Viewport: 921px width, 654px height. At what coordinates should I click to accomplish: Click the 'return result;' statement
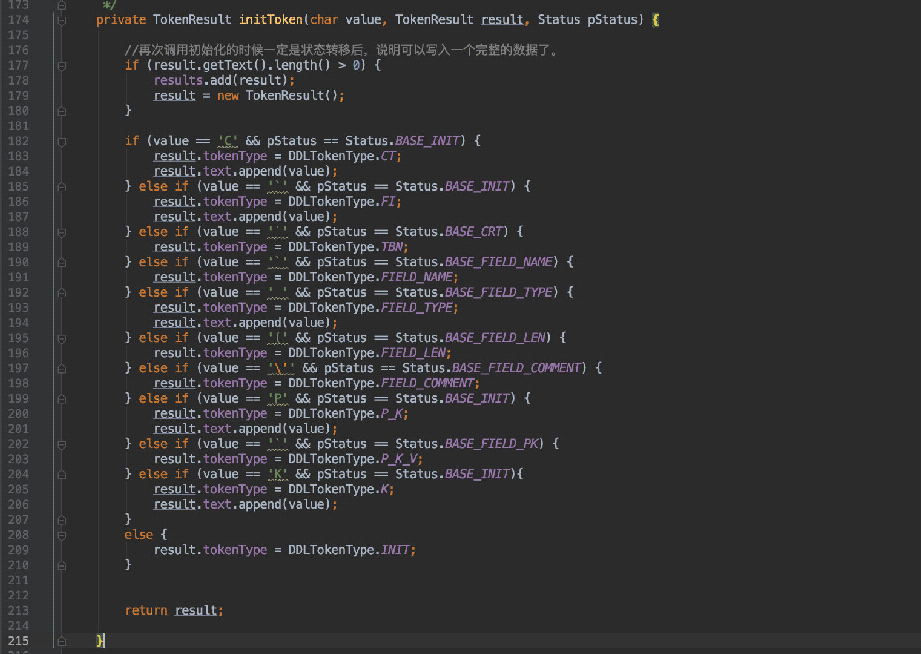click(x=174, y=610)
